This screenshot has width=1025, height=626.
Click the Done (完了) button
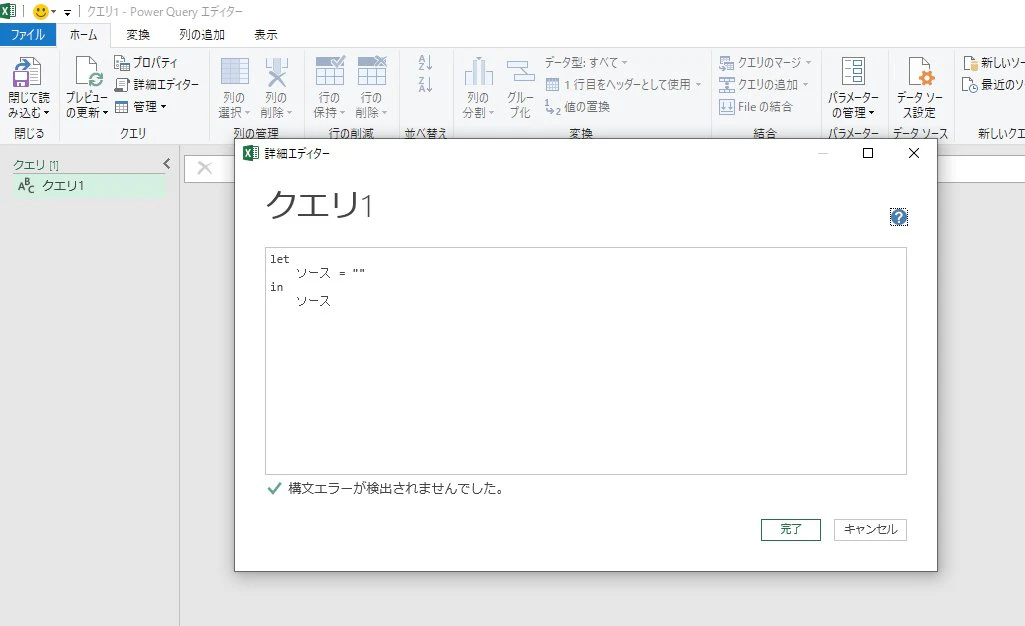[x=790, y=529]
